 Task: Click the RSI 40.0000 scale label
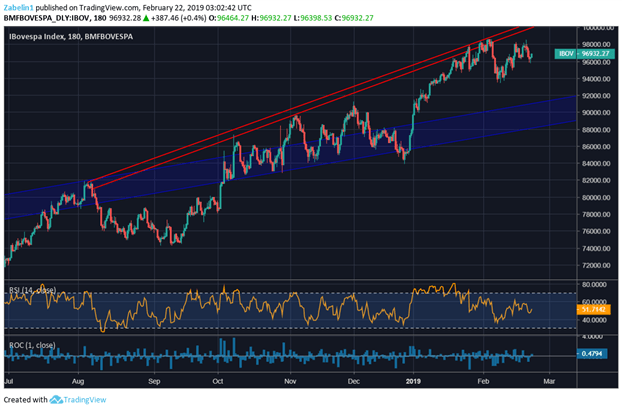[x=596, y=320]
